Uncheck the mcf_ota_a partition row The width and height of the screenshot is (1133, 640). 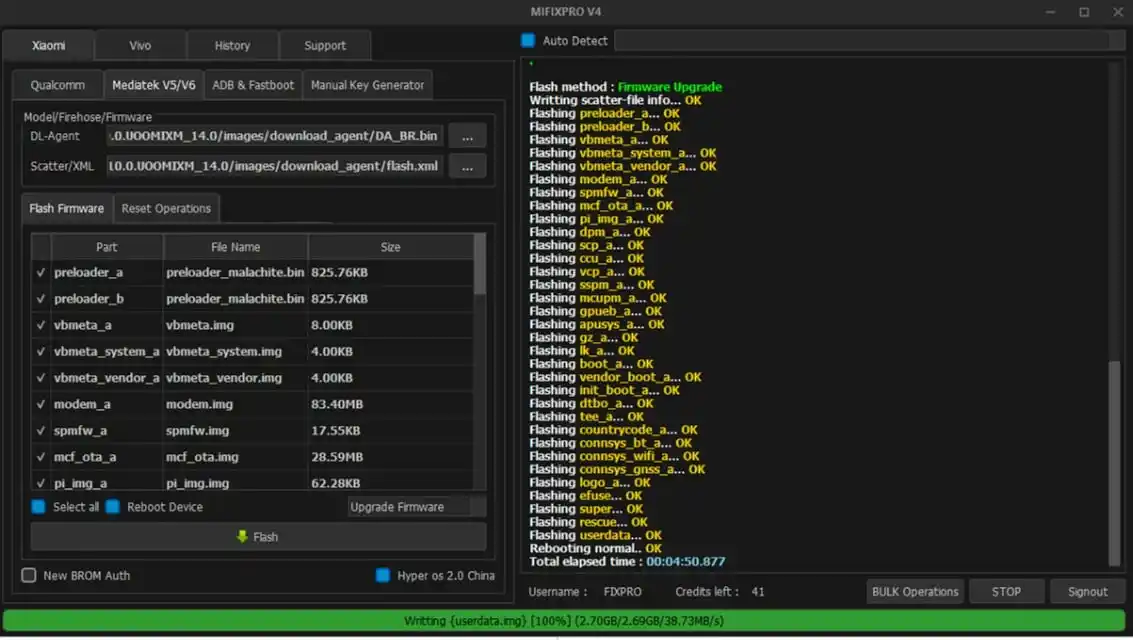(x=40, y=457)
